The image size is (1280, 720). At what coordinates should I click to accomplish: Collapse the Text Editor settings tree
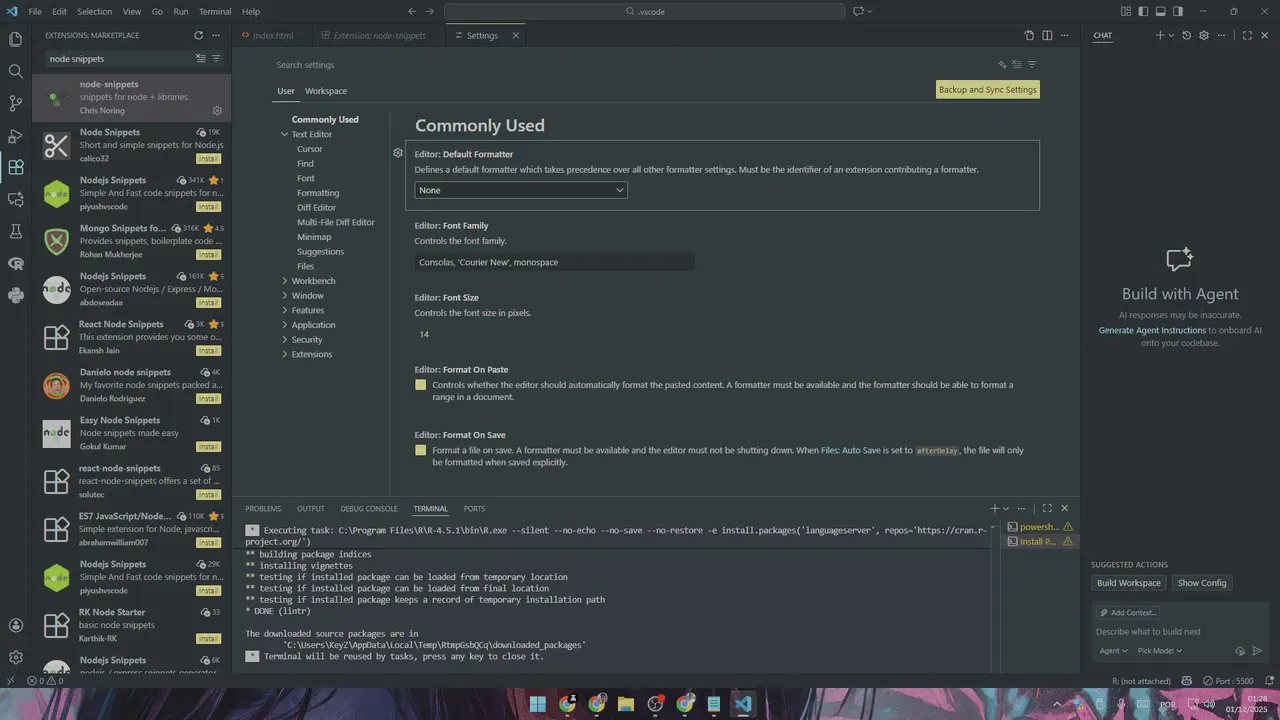pyautogui.click(x=285, y=134)
